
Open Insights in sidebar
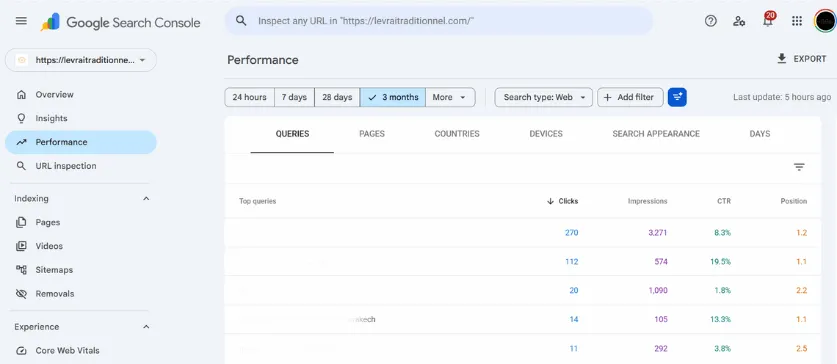pyautogui.click(x=81, y=118)
